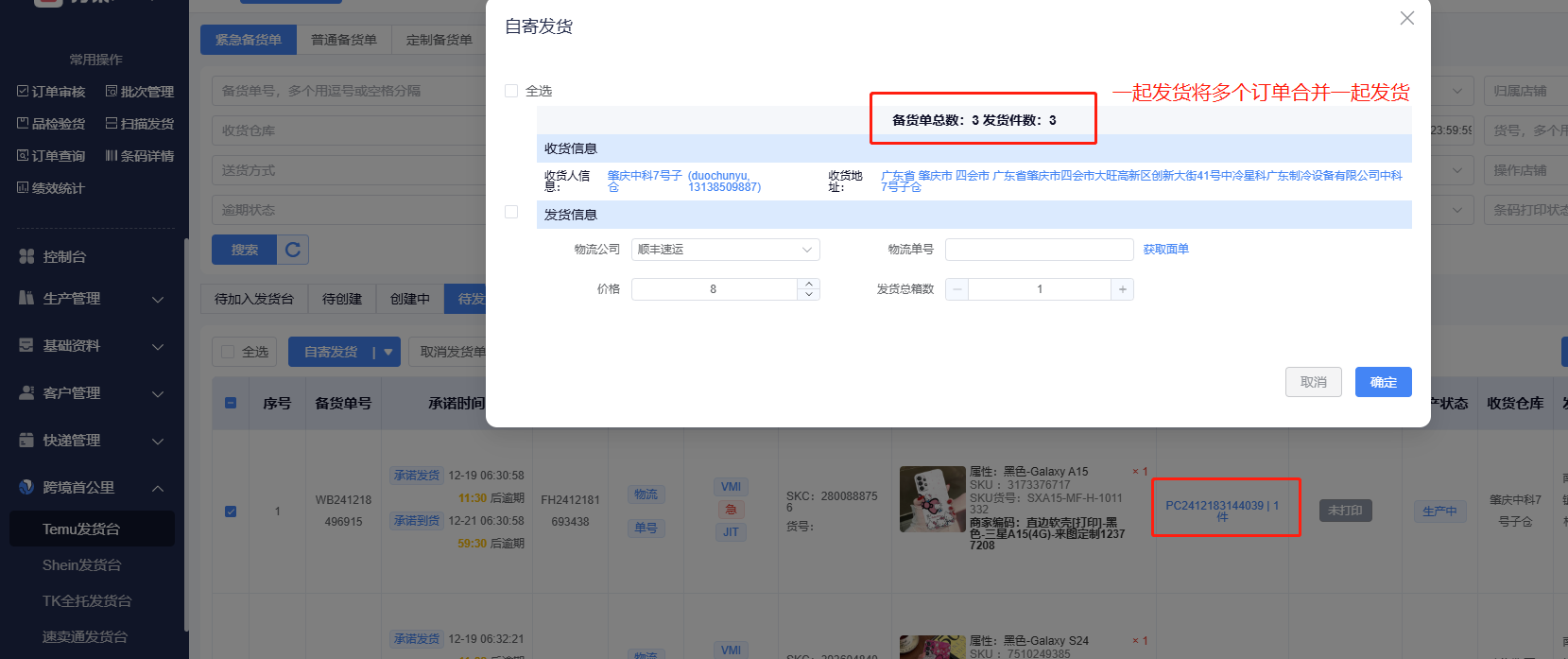1568x659 pixels.
Task: Click the 获取面单 link
Action: click(1165, 250)
